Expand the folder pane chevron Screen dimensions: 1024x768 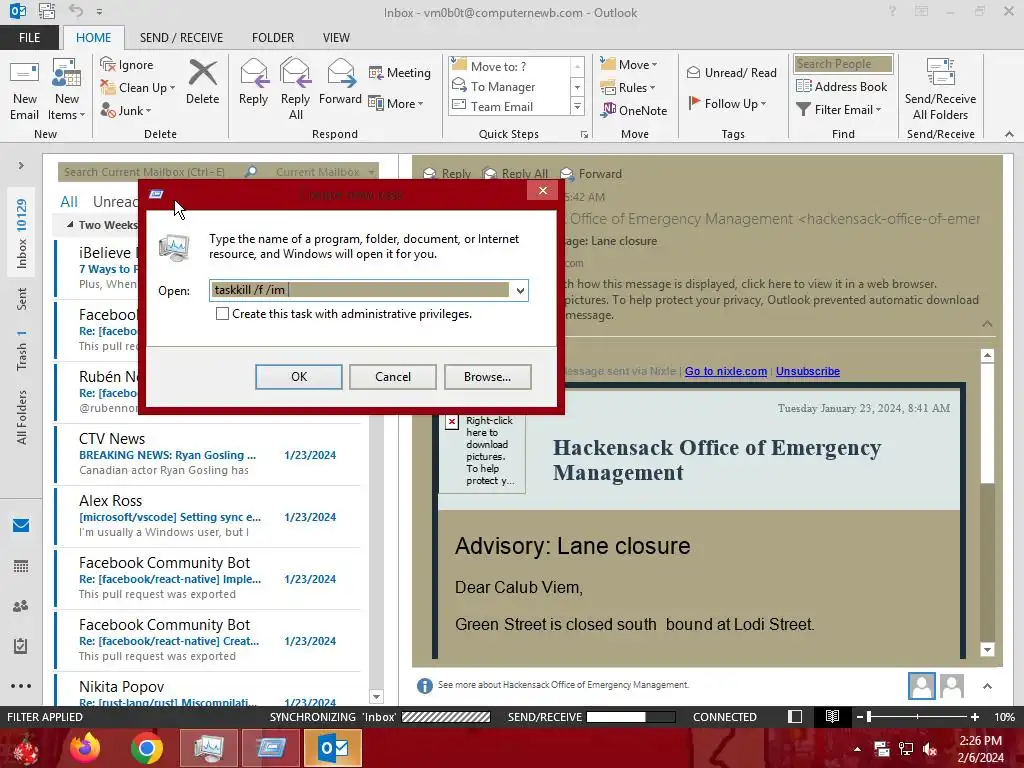tap(21, 165)
